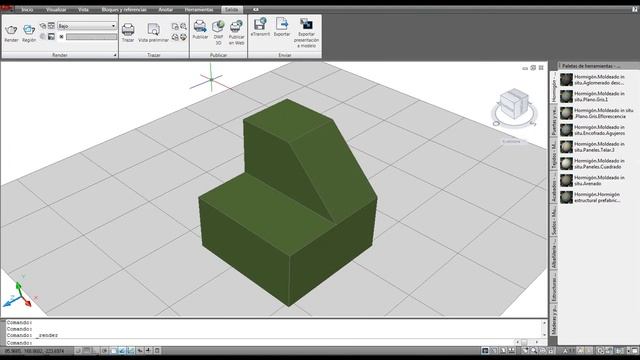Open the Anotar ribbon tab
Viewport: 640px width, 360px height.
pos(166,9)
